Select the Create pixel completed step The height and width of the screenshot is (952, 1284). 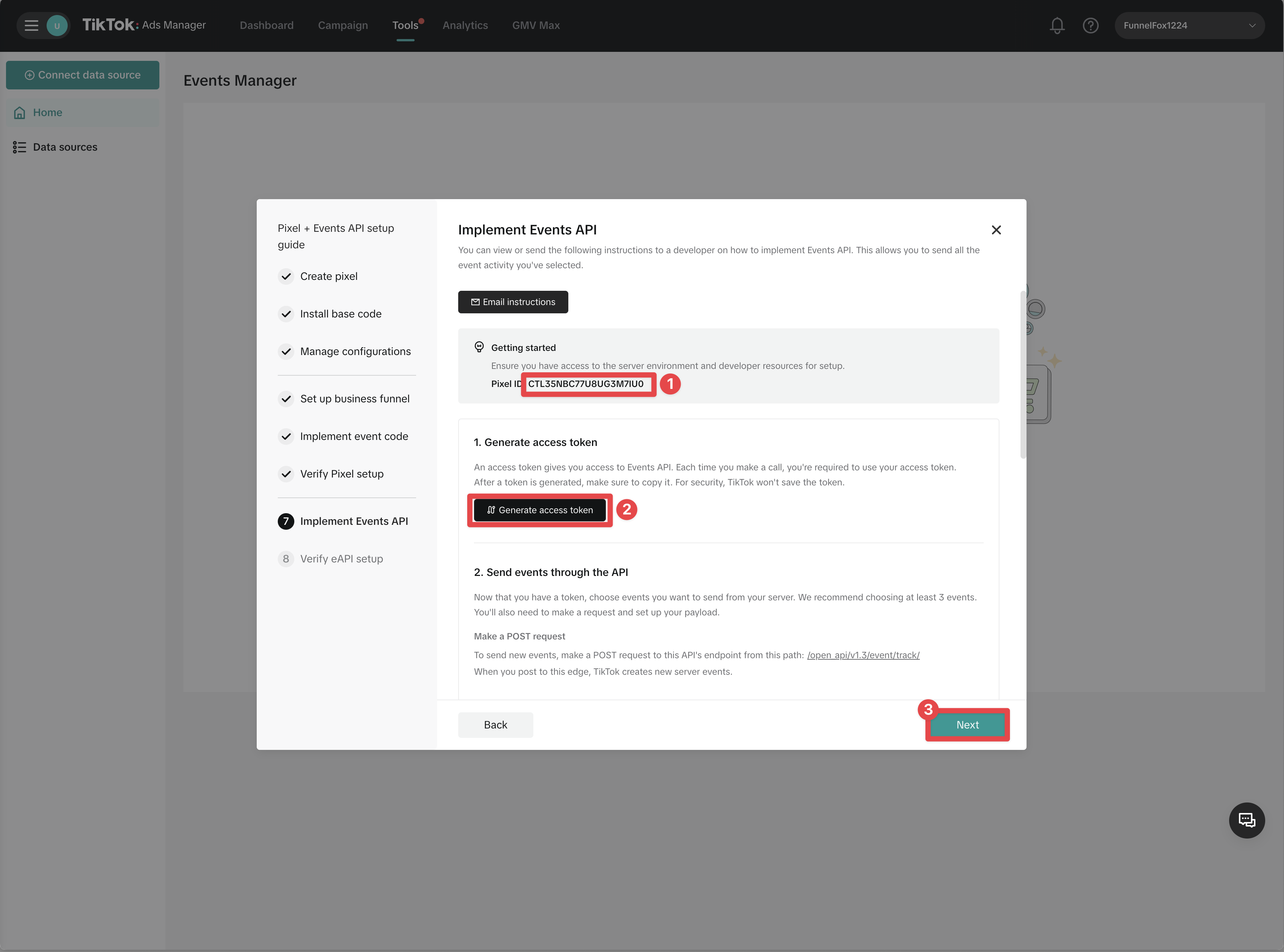click(329, 277)
